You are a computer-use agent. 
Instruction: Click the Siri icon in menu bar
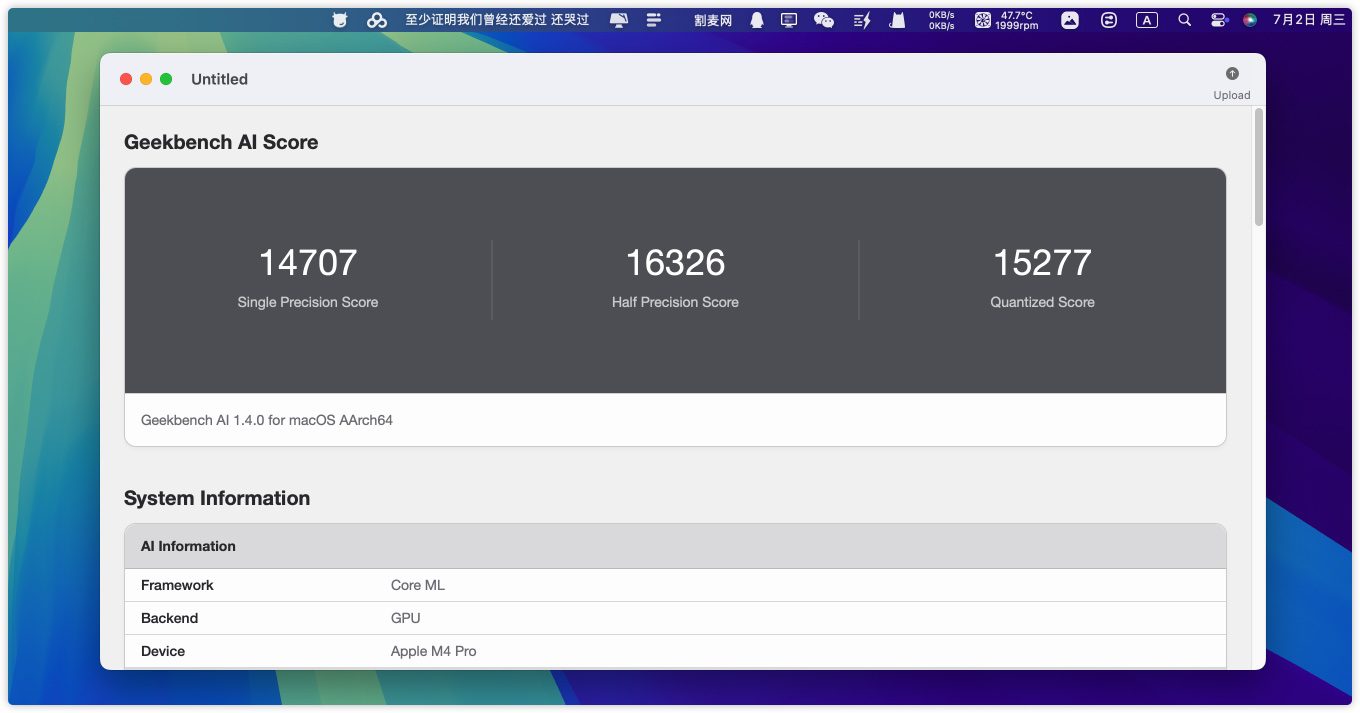(1250, 20)
